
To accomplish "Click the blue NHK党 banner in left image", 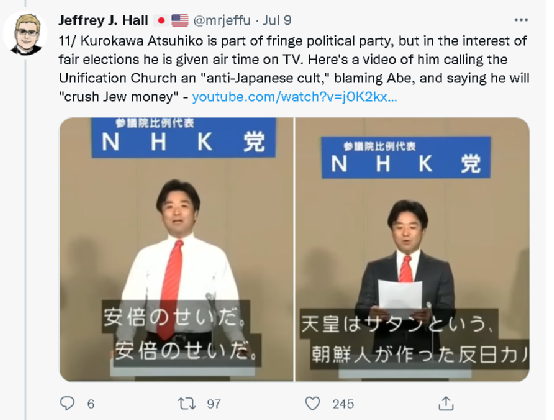I will (183, 137).
